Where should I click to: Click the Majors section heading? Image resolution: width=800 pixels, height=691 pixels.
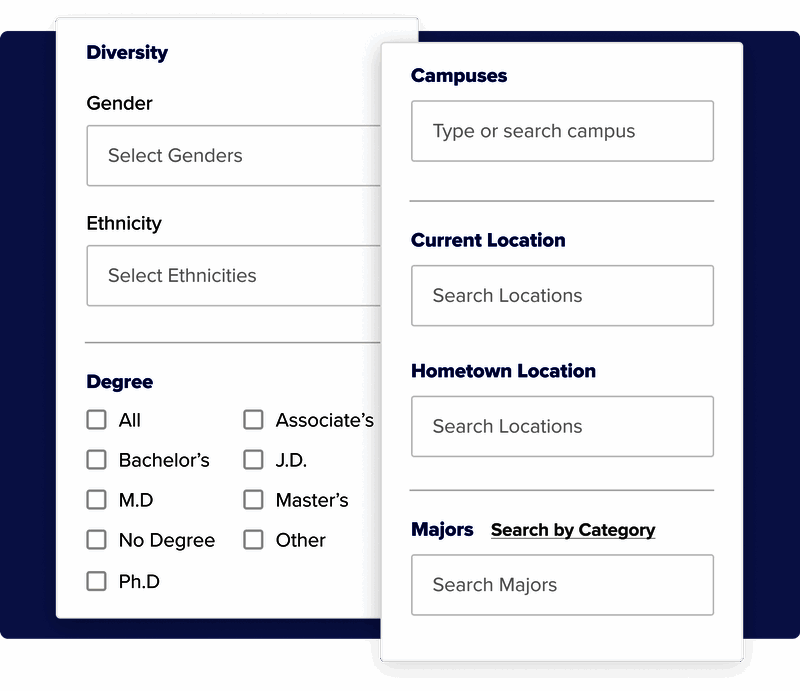(x=442, y=530)
